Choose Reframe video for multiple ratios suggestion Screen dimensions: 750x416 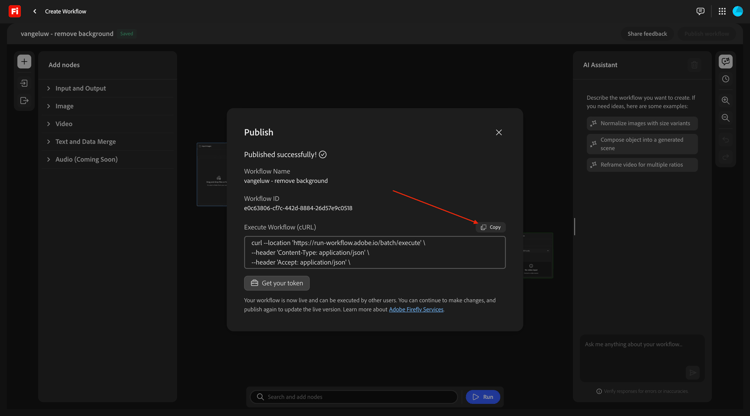(x=642, y=165)
